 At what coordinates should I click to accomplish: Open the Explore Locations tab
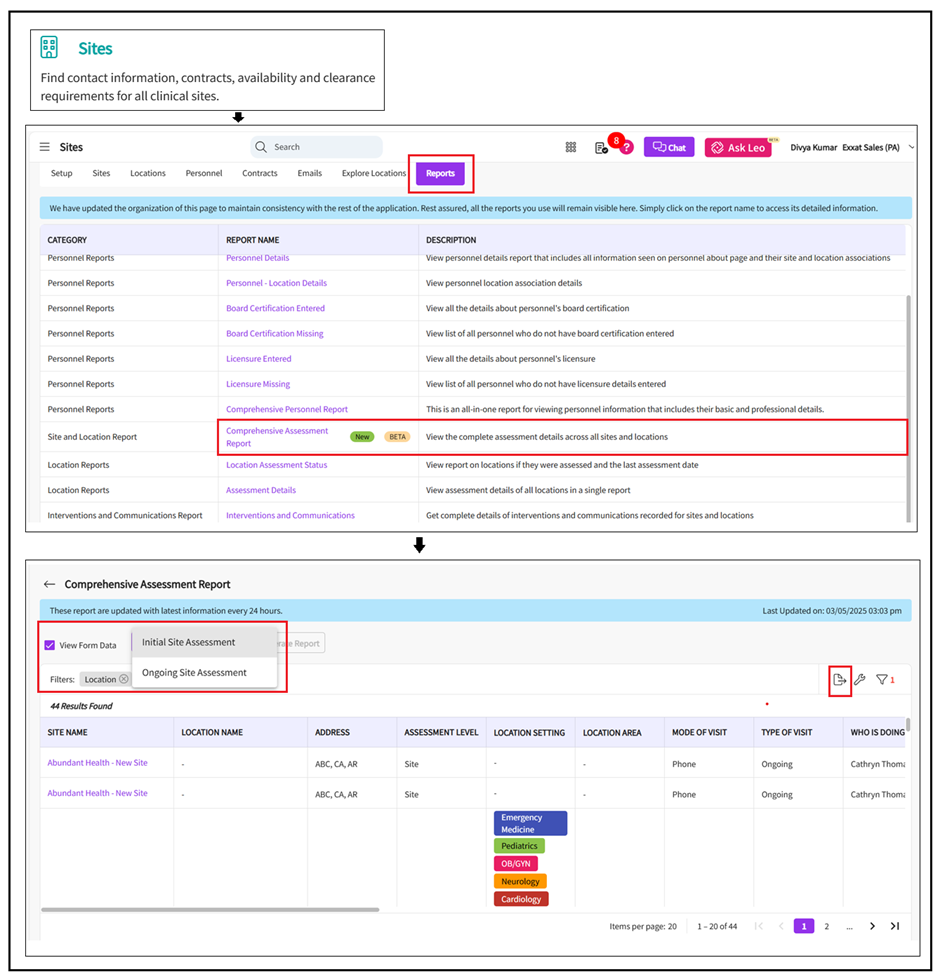374,173
